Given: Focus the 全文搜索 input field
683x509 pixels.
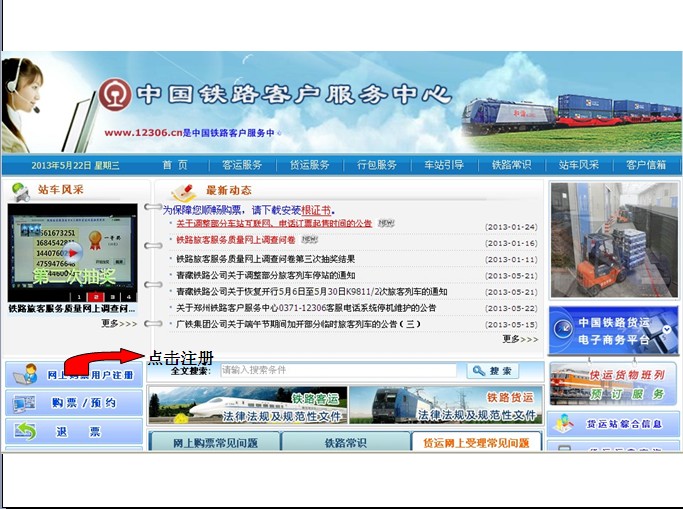Looking at the screenshot, I should (338, 371).
